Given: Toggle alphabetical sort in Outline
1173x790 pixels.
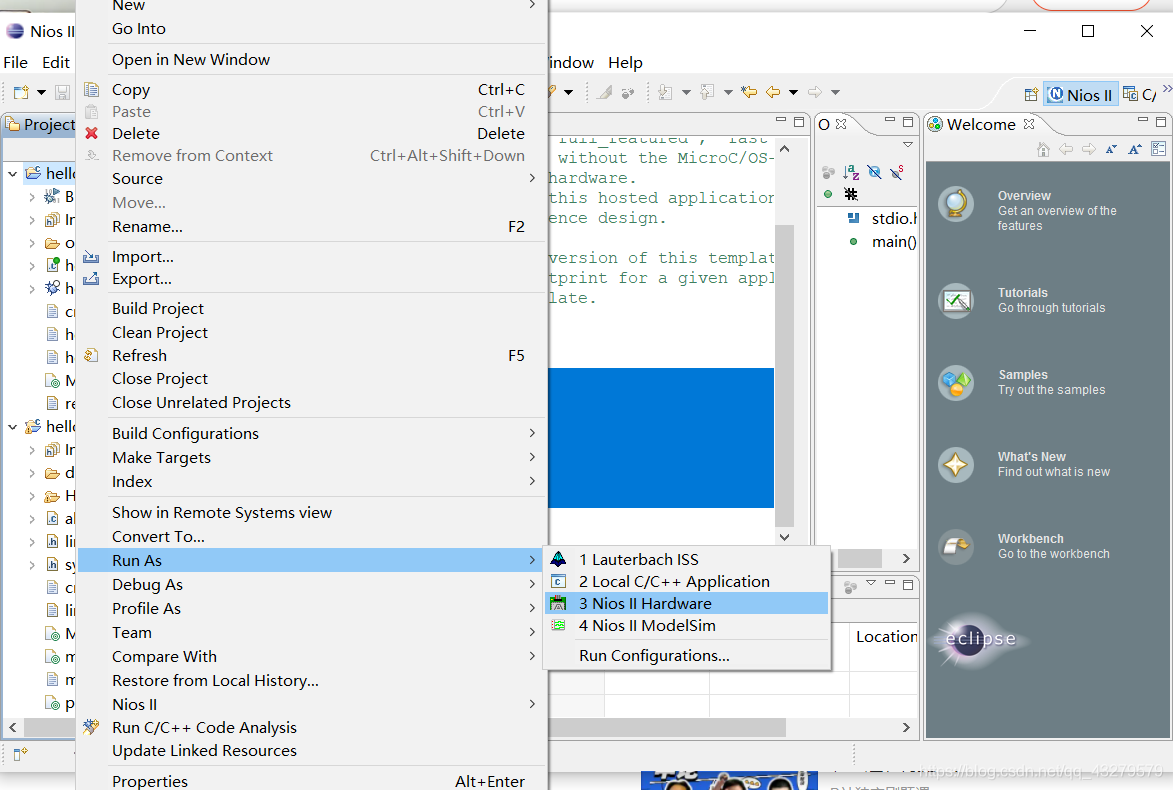Looking at the screenshot, I should pos(851,173).
